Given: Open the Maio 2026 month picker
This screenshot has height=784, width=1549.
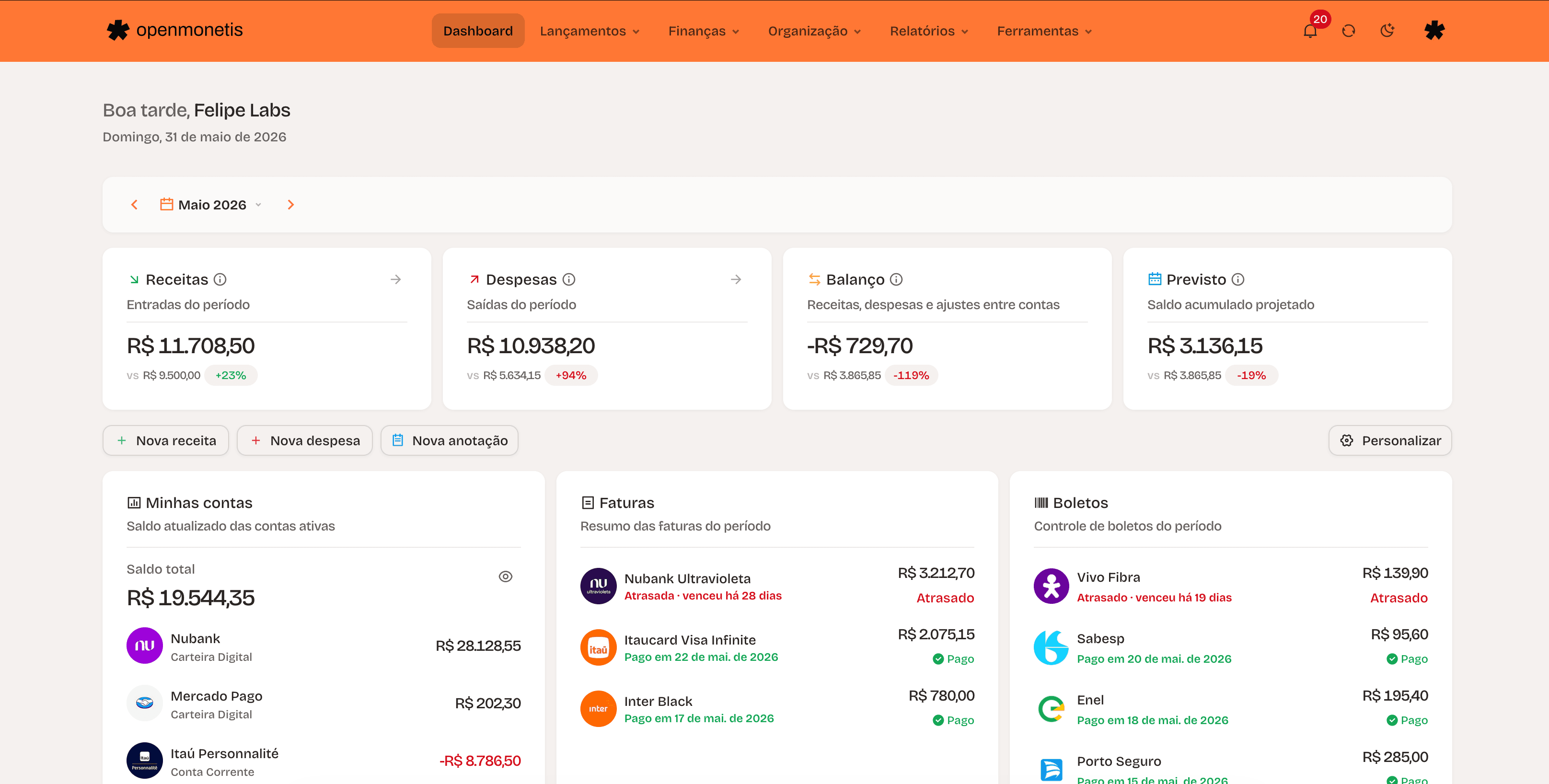Looking at the screenshot, I should [211, 205].
